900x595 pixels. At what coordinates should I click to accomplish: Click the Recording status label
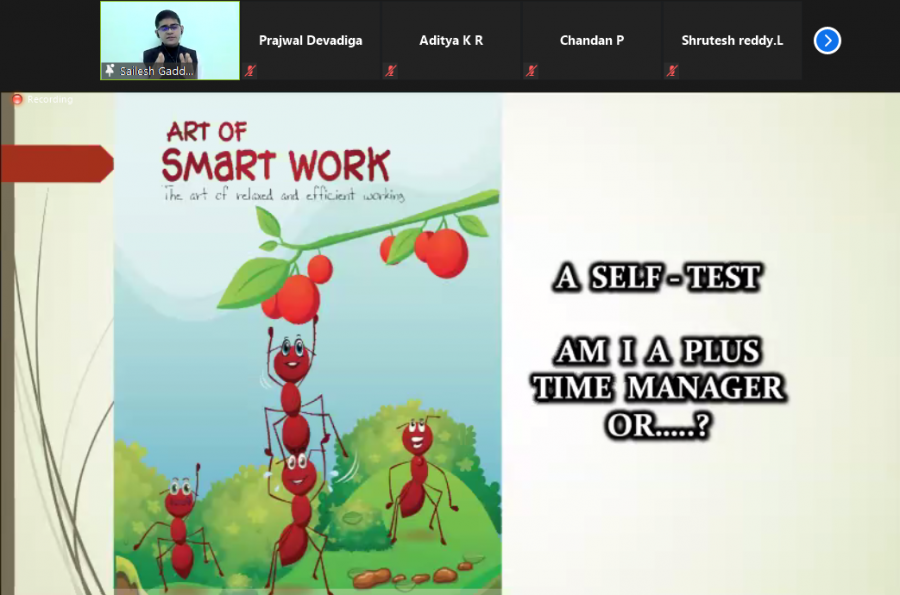(x=49, y=100)
